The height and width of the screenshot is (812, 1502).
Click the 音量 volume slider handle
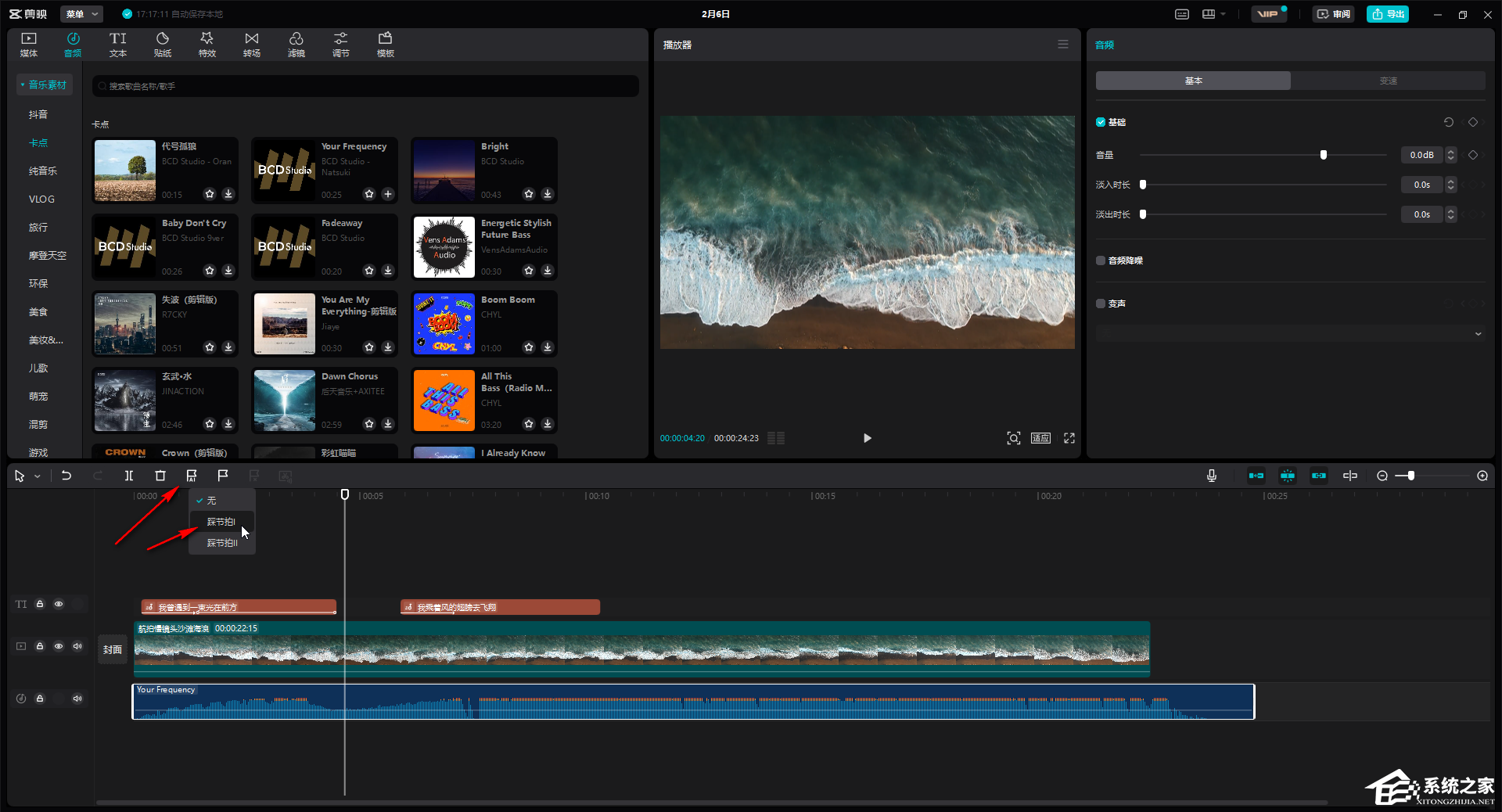1324,155
